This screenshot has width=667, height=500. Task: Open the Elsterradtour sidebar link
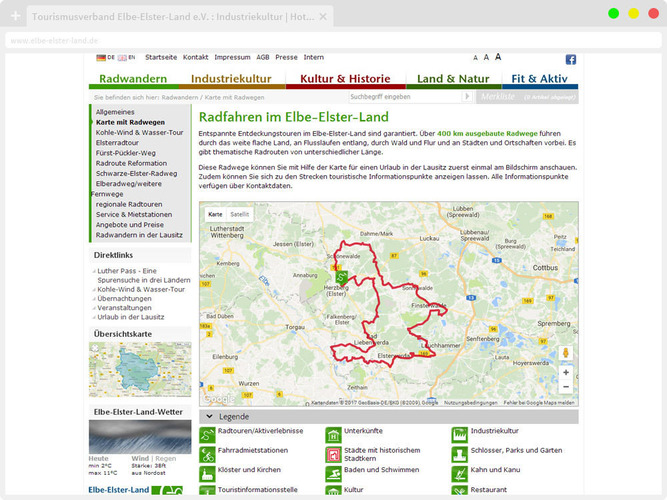[117, 143]
